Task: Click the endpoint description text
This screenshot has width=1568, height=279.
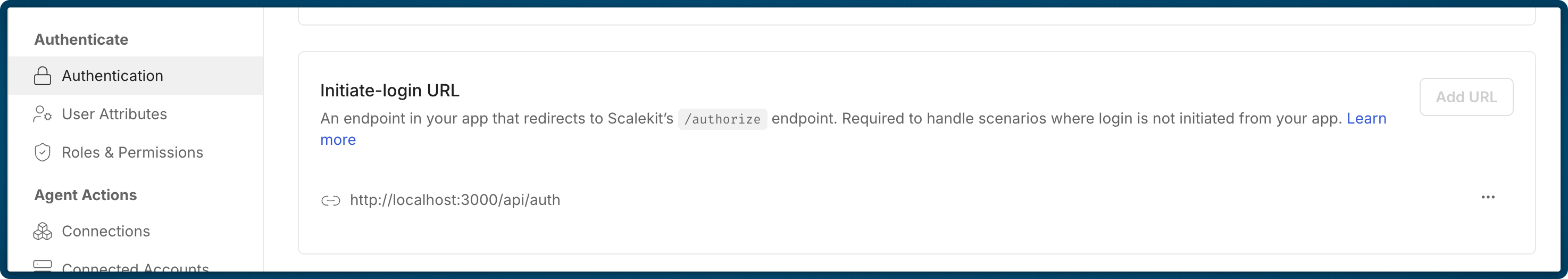Action: coord(496,119)
